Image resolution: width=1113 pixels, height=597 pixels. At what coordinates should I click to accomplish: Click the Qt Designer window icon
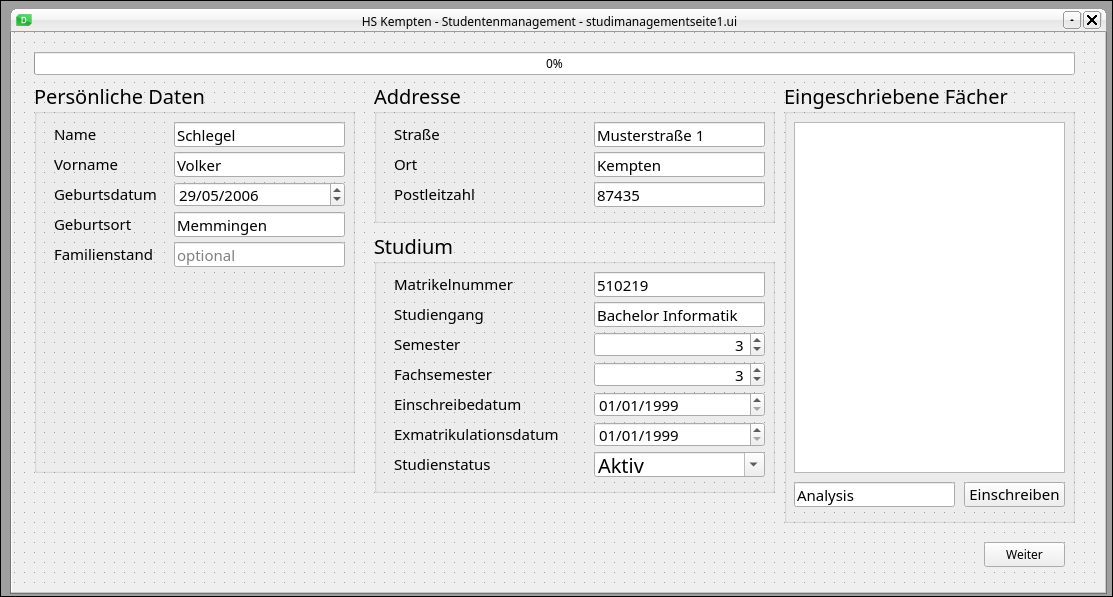pos(24,20)
